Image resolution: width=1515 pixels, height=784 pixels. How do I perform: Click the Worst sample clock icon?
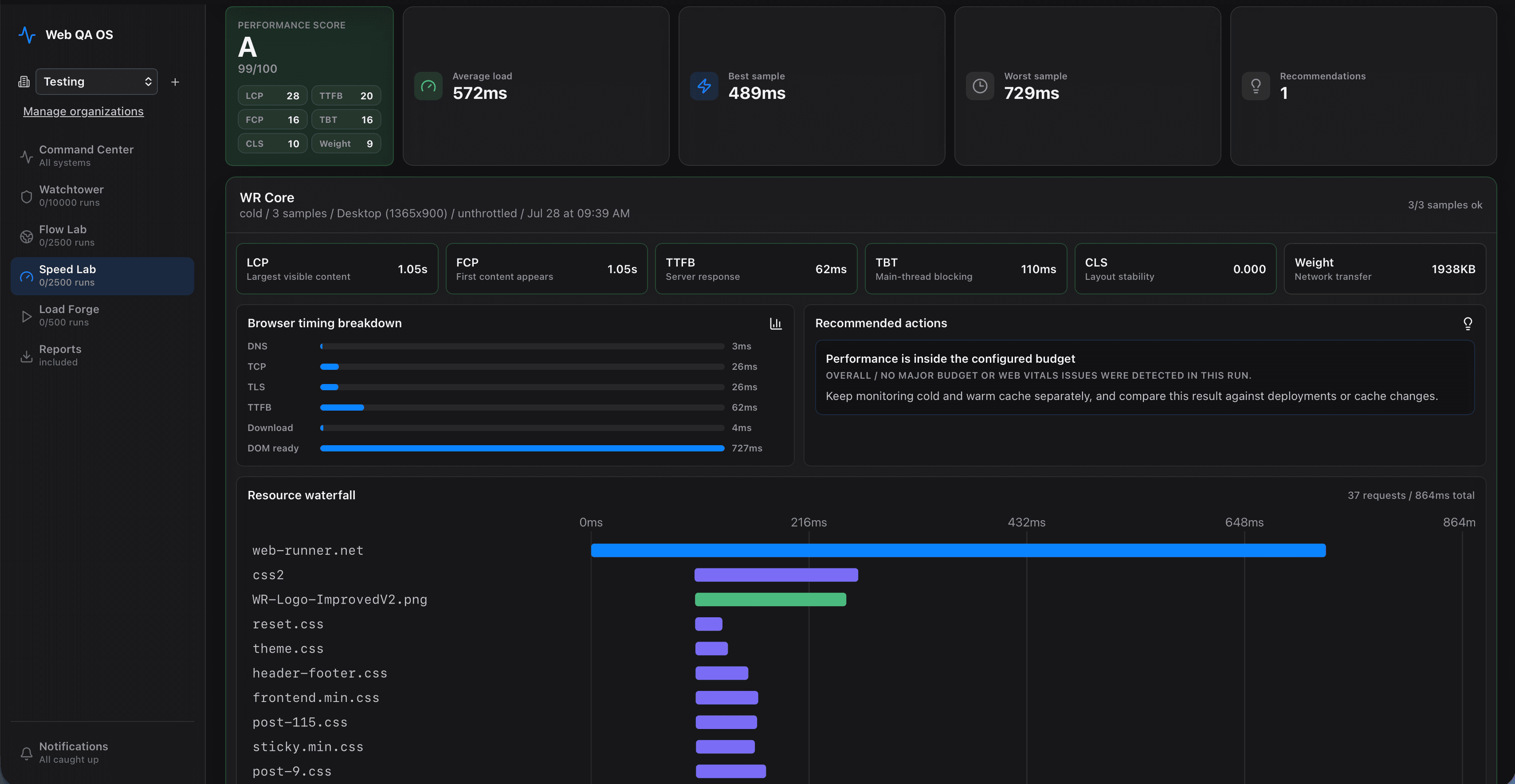click(x=980, y=86)
